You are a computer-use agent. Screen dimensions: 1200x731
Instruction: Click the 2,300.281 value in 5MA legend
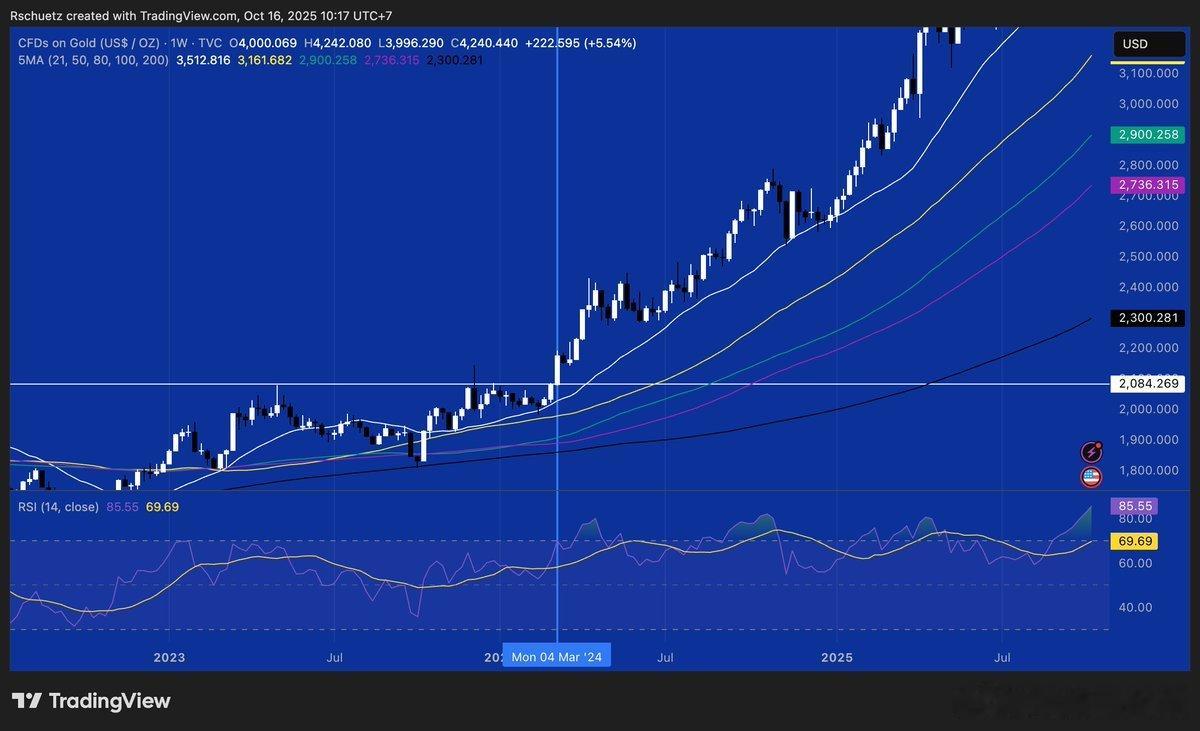click(x=454, y=60)
